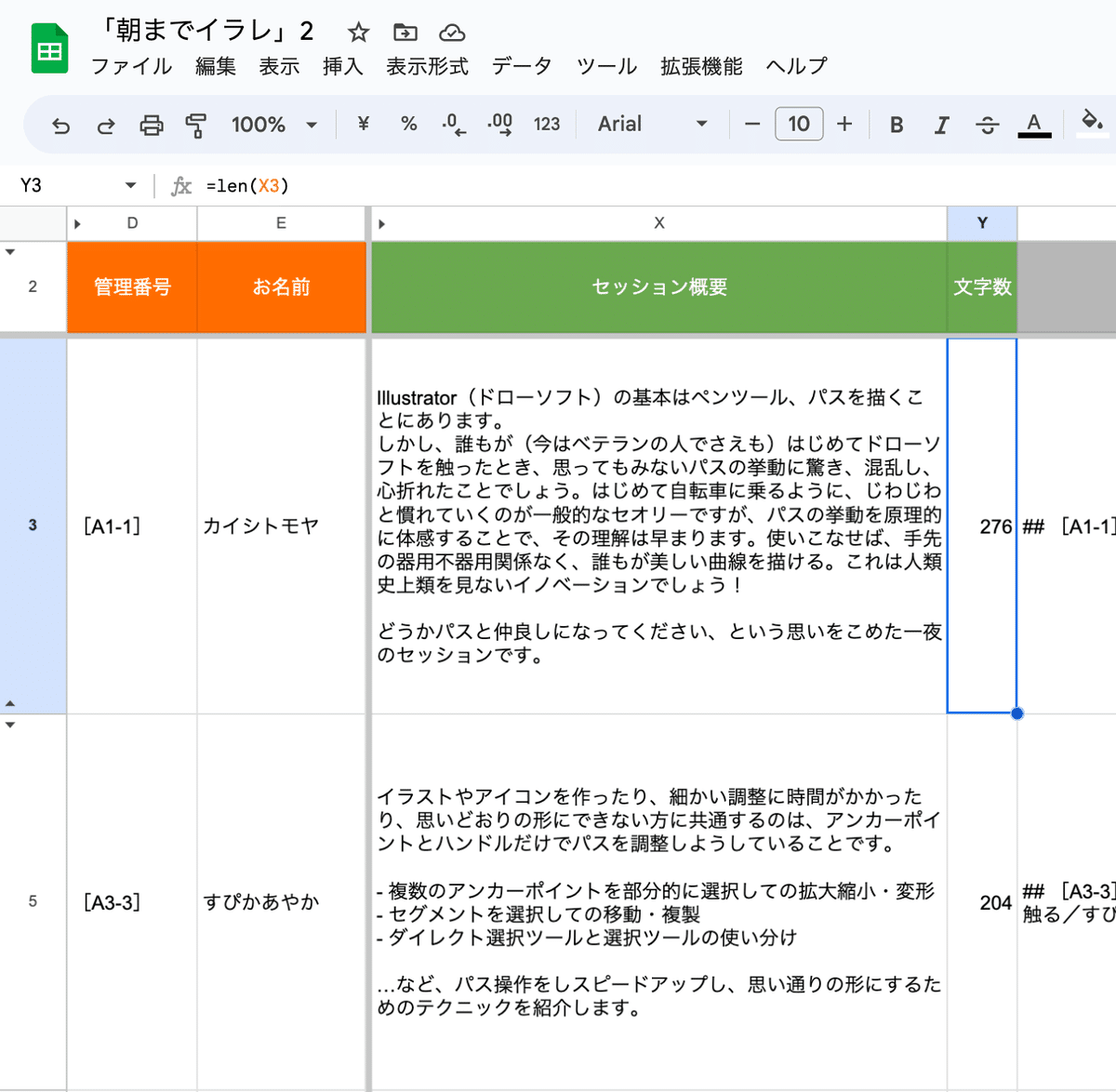Open the 100% zoom dropdown
Image resolution: width=1116 pixels, height=1092 pixels.
tap(274, 125)
